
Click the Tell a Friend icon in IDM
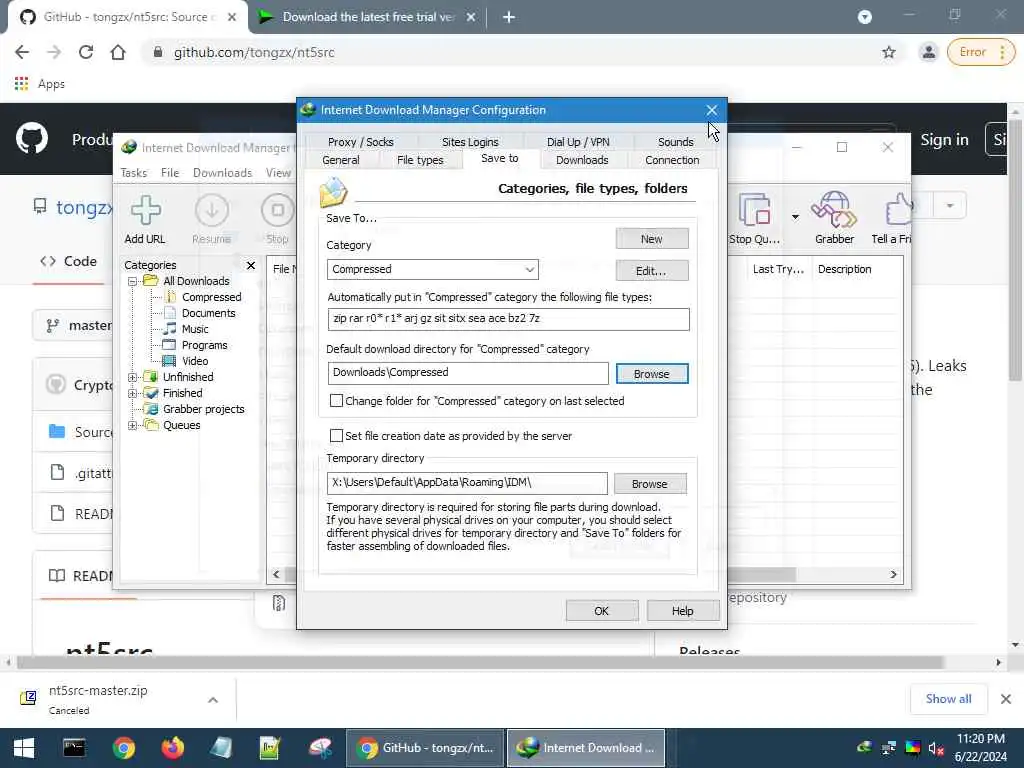(891, 219)
